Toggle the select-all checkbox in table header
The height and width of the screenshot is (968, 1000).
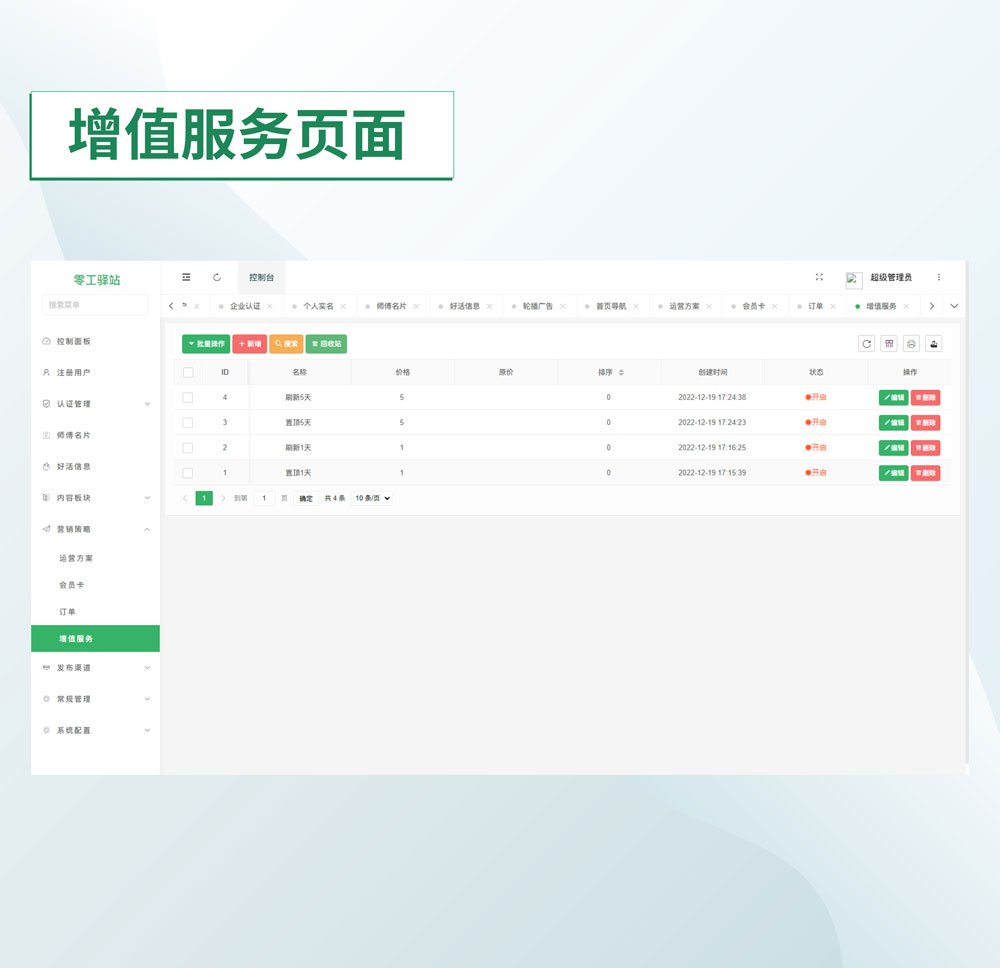[188, 372]
